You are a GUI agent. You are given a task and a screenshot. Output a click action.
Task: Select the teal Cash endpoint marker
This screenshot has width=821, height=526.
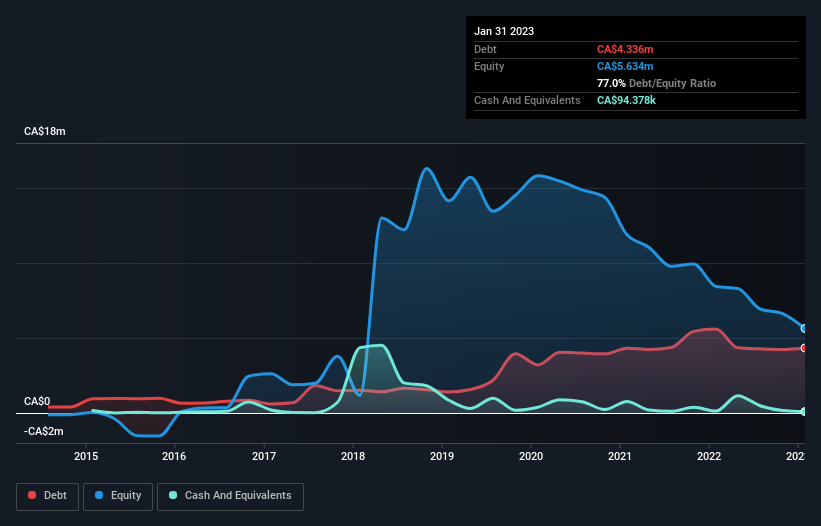tap(804, 412)
